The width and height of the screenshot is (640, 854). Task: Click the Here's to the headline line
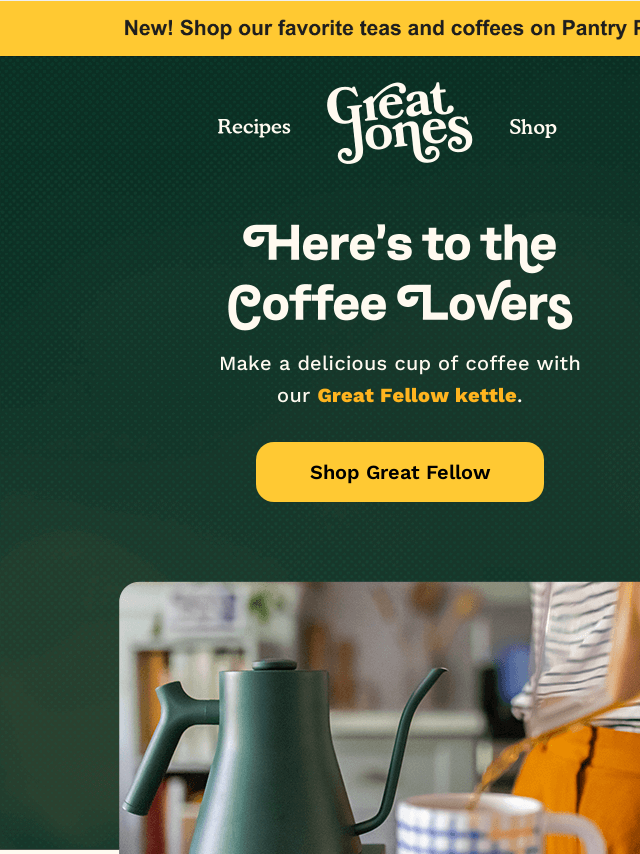(x=400, y=246)
